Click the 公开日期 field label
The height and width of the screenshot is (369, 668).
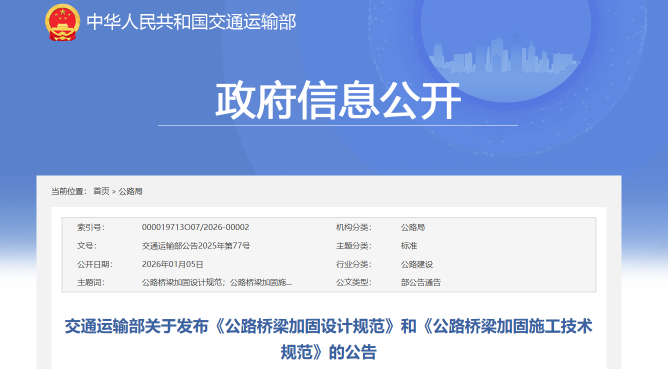point(95,264)
